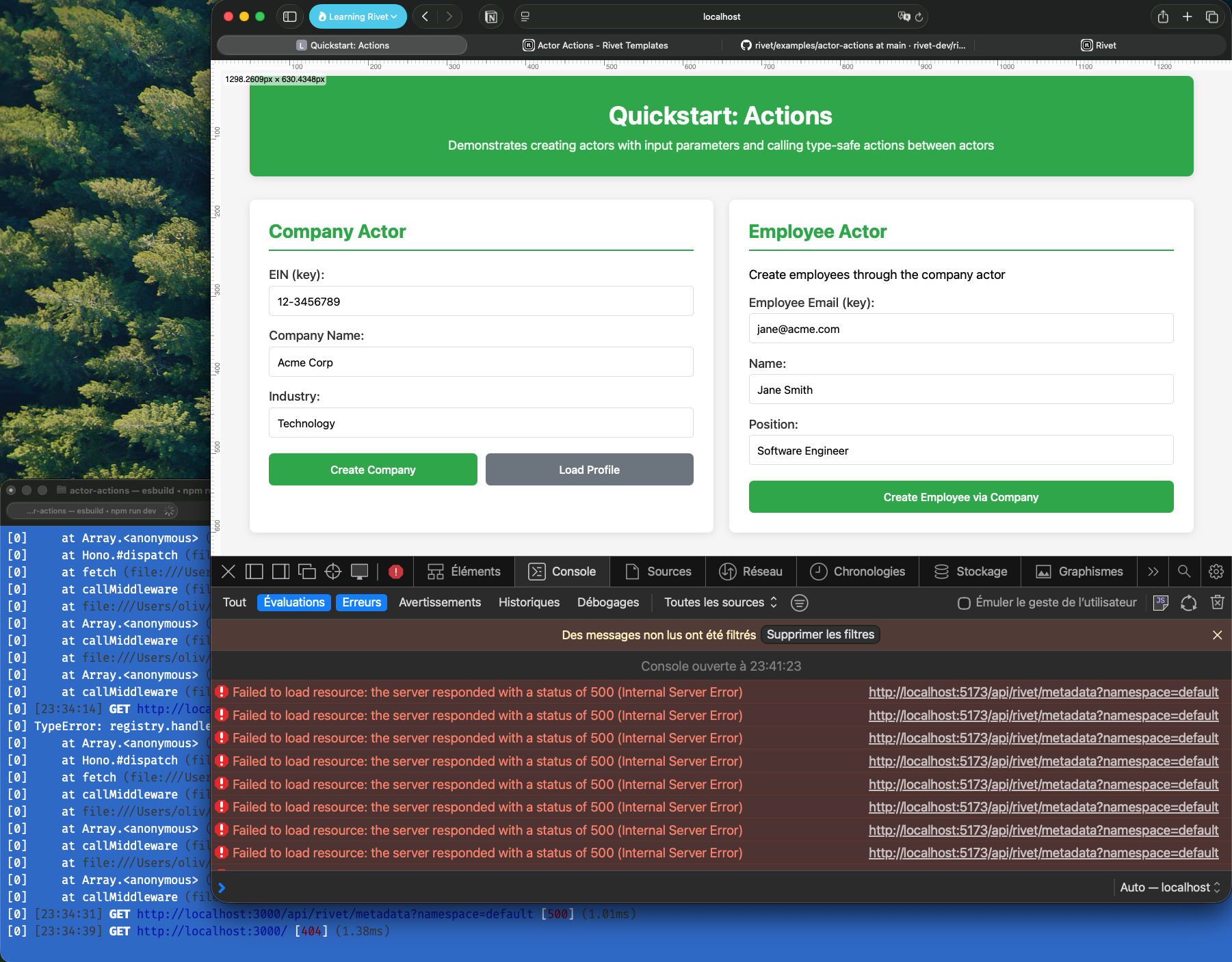Click the Create Employee via Company button
This screenshot has width=1232, height=962.
click(960, 497)
